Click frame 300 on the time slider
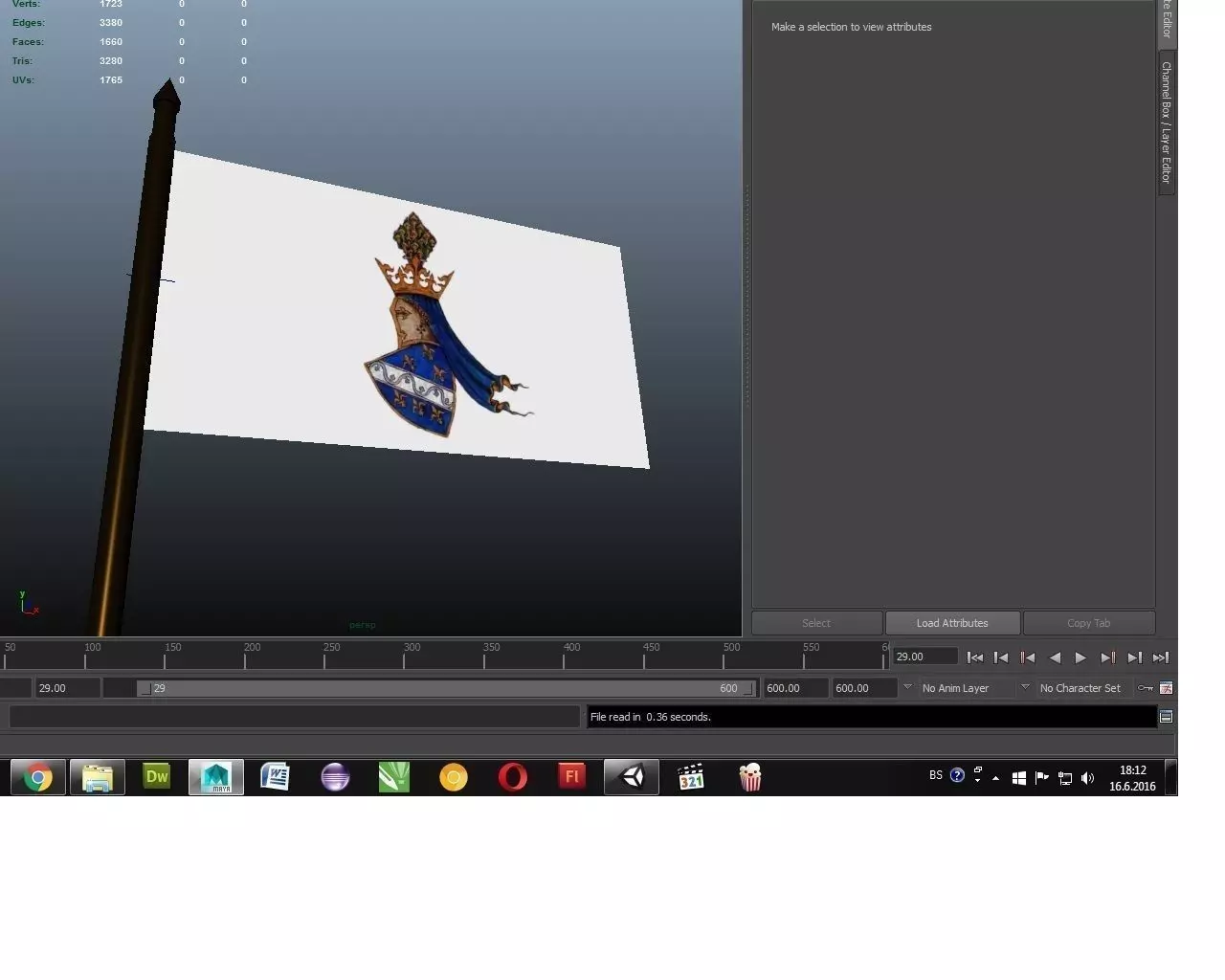 (x=404, y=657)
